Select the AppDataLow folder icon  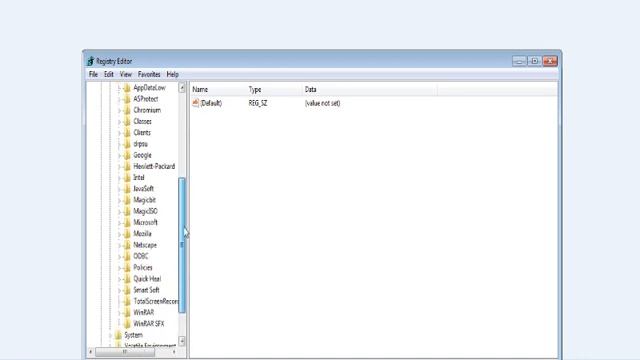[x=127, y=88]
